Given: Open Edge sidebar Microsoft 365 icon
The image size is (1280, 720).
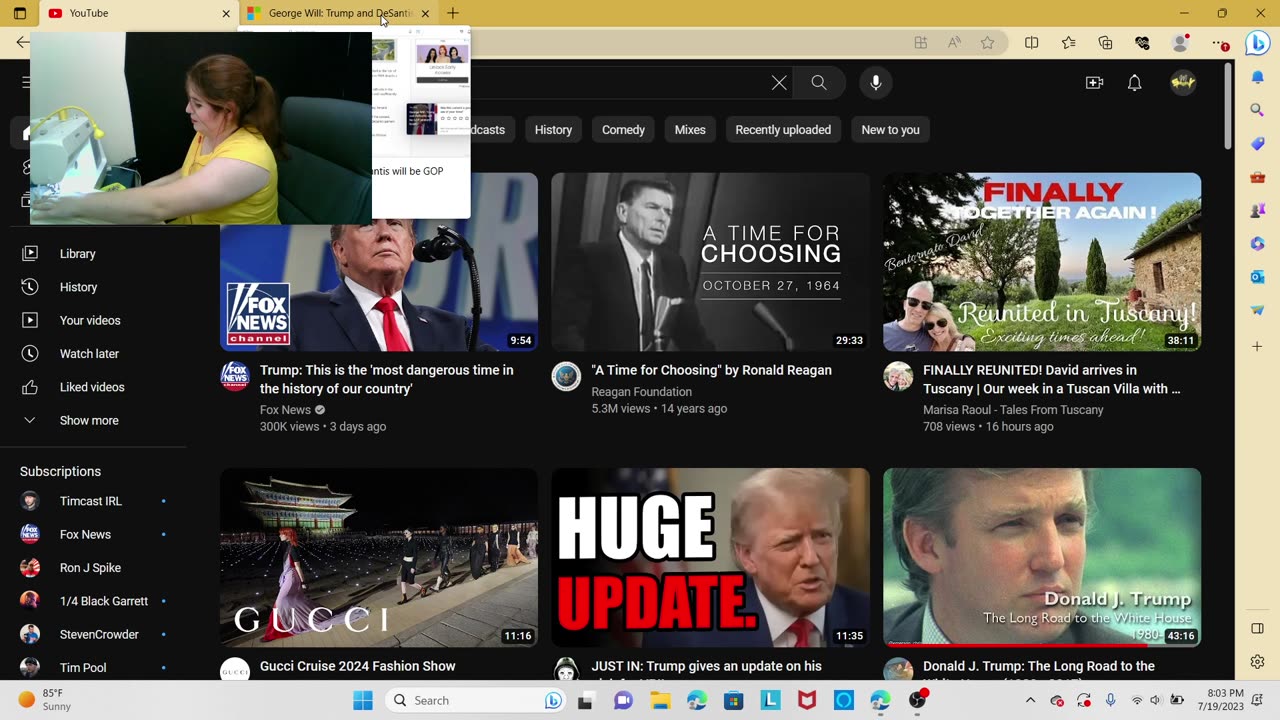Looking at the screenshot, I should [1257, 243].
